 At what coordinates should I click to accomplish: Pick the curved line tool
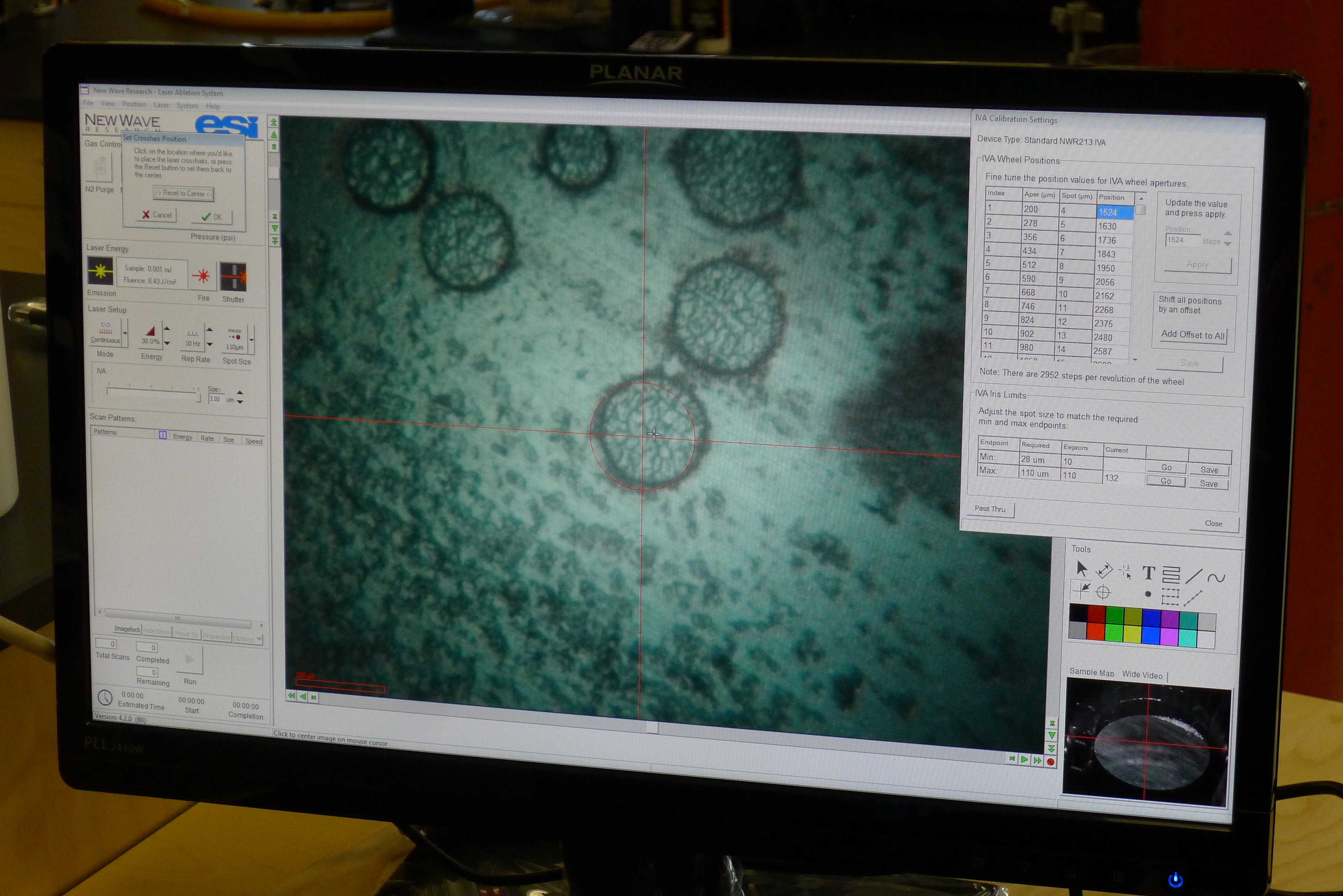[1216, 578]
